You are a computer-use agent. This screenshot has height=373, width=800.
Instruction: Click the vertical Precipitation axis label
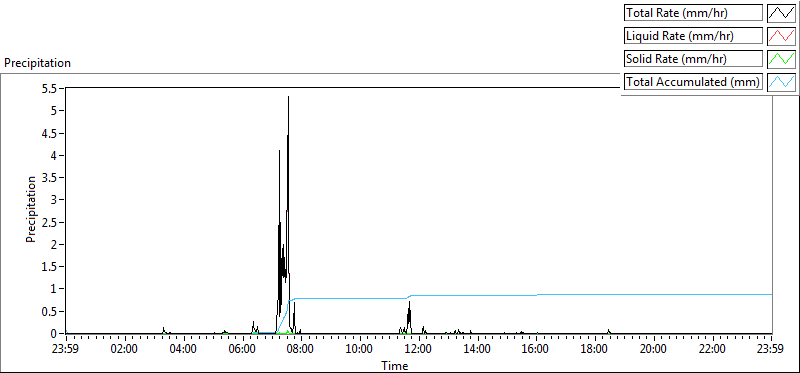click(x=31, y=210)
